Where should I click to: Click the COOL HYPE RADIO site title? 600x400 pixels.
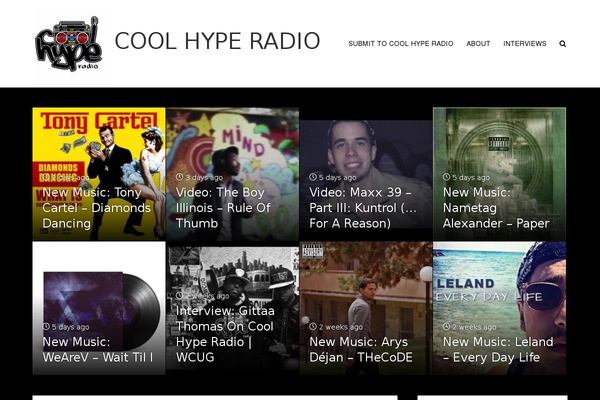coord(217,41)
